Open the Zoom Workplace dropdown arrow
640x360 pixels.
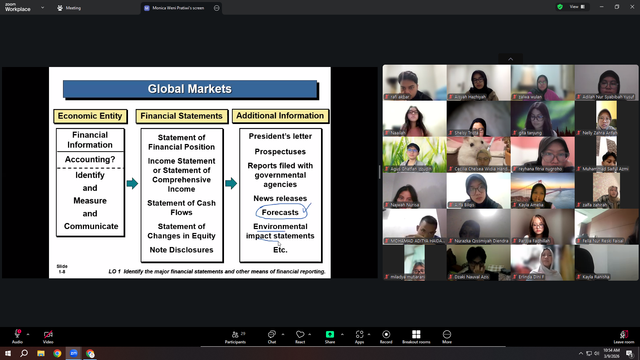(x=42, y=7)
